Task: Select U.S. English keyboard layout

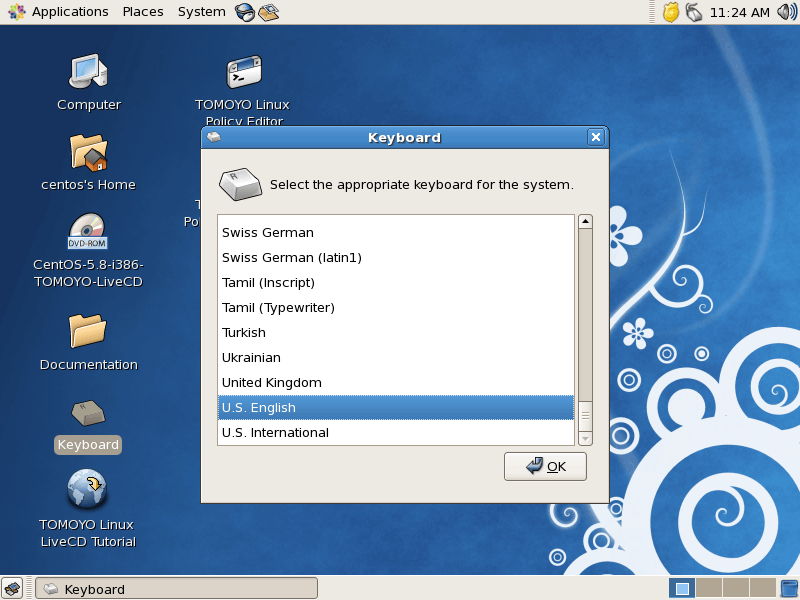Action: [396, 408]
